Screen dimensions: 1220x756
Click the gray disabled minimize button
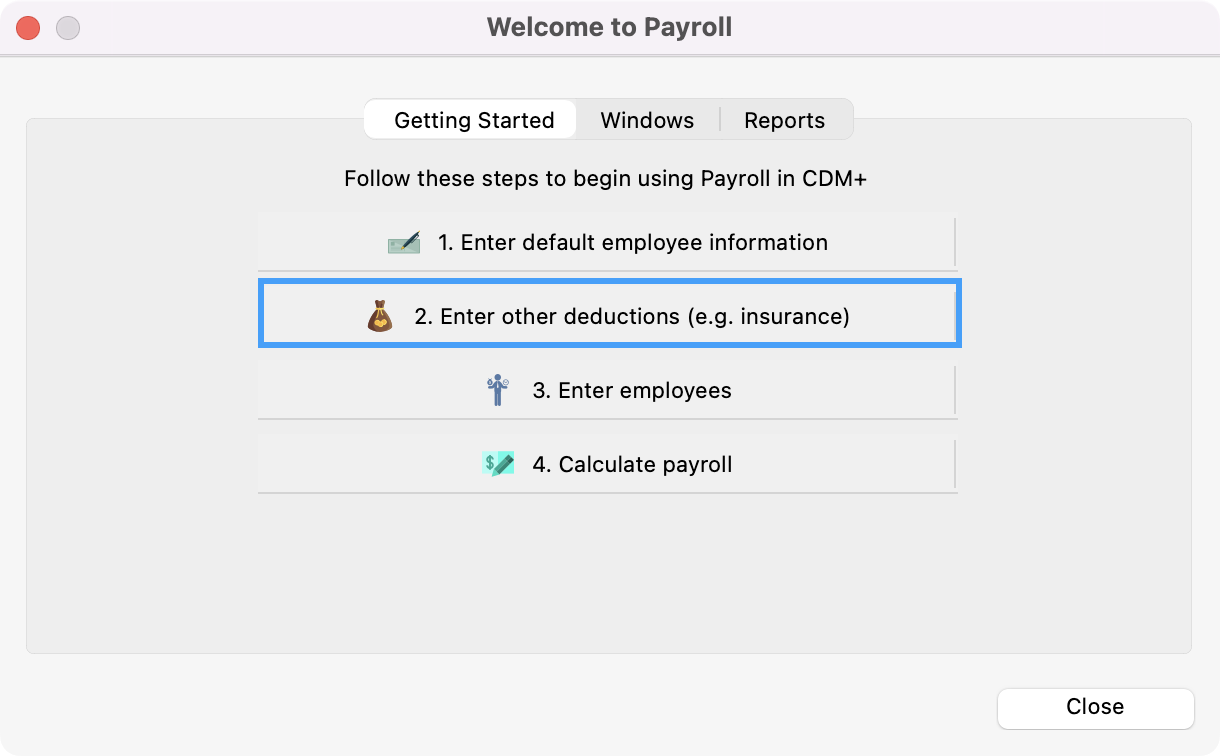[x=68, y=28]
